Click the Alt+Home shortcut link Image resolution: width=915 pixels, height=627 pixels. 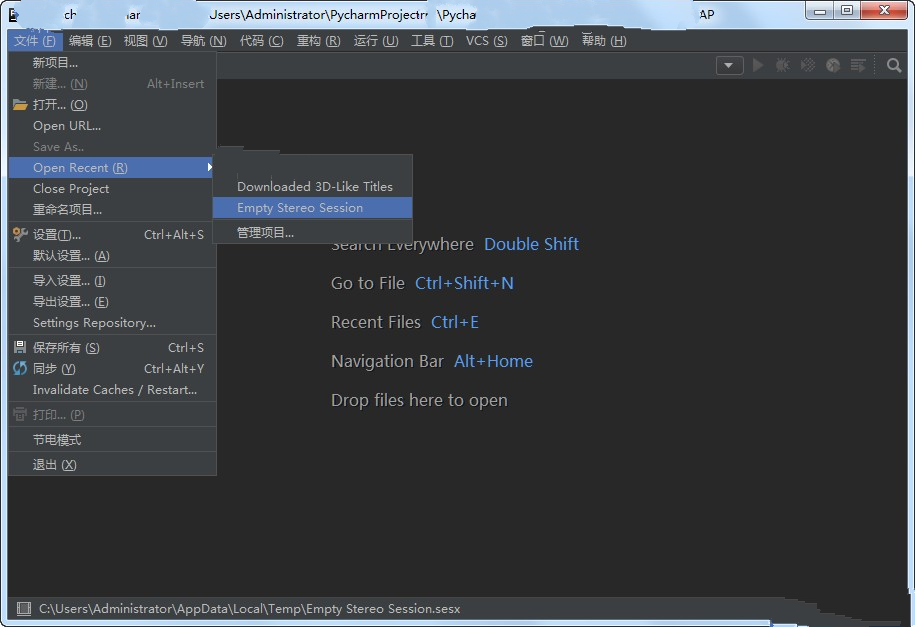tap(494, 361)
